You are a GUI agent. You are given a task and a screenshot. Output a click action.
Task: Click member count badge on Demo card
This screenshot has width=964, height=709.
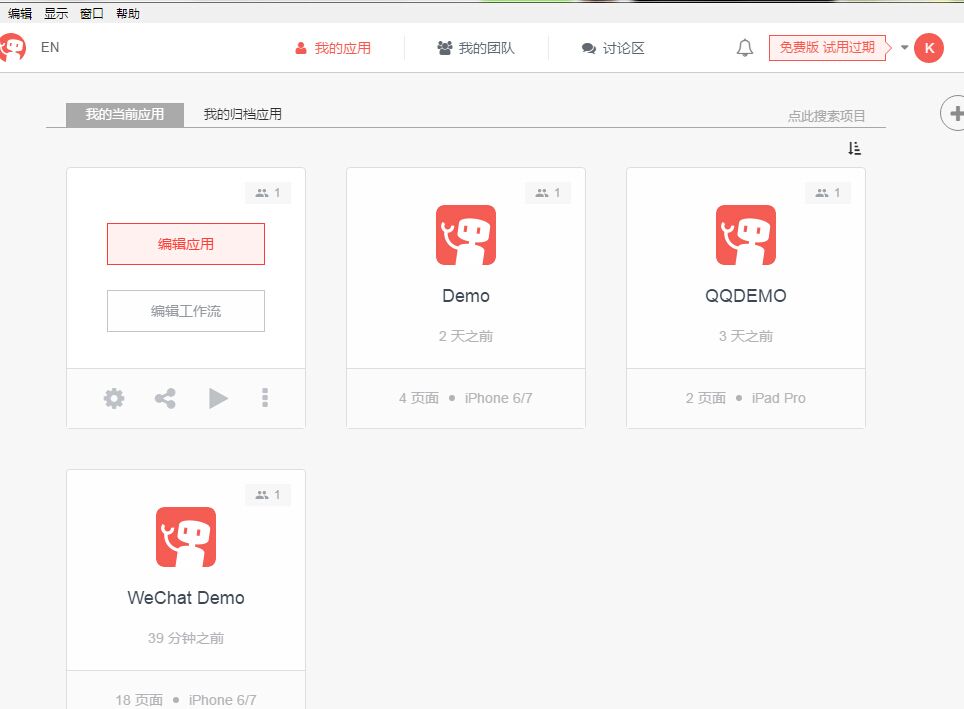tap(548, 193)
